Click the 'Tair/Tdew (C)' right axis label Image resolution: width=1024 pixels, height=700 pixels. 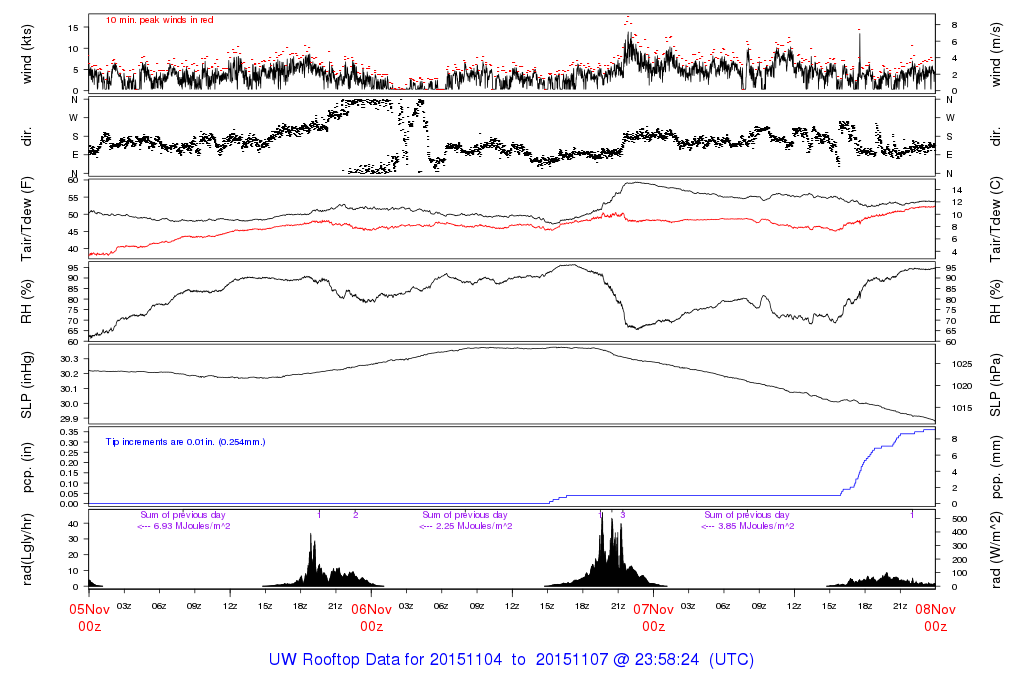click(995, 219)
